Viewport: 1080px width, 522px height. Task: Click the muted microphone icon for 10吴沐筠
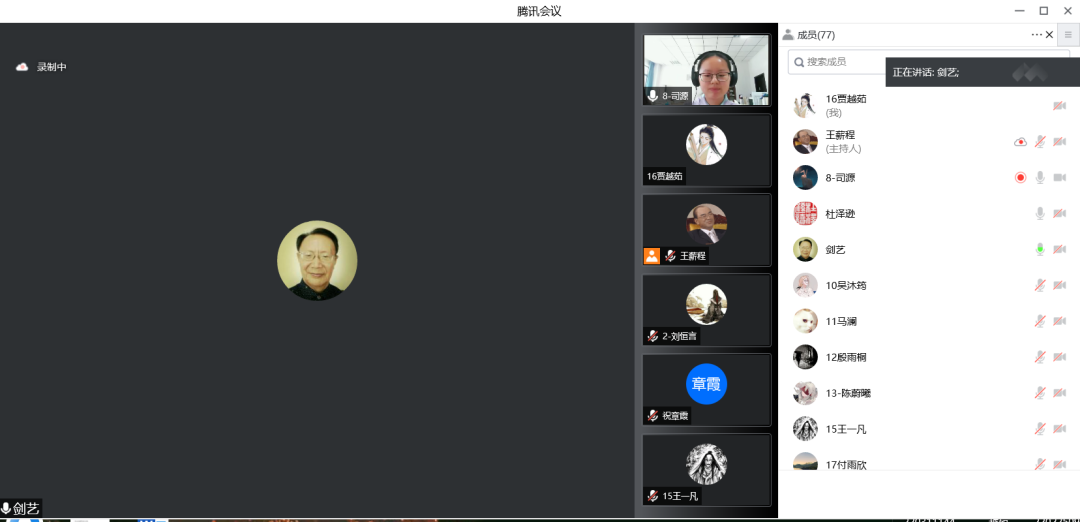[1040, 285]
